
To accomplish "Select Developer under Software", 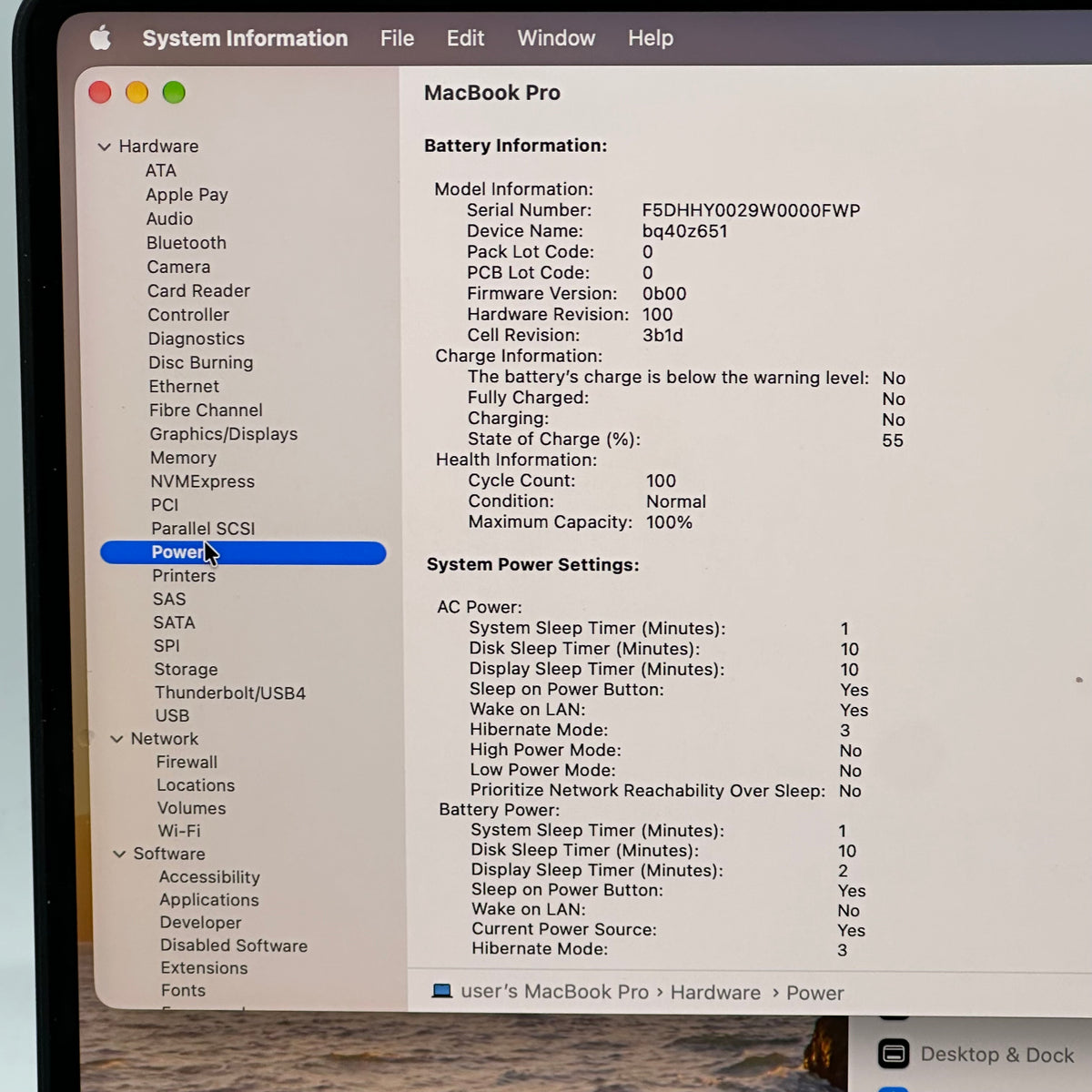I will click(200, 923).
